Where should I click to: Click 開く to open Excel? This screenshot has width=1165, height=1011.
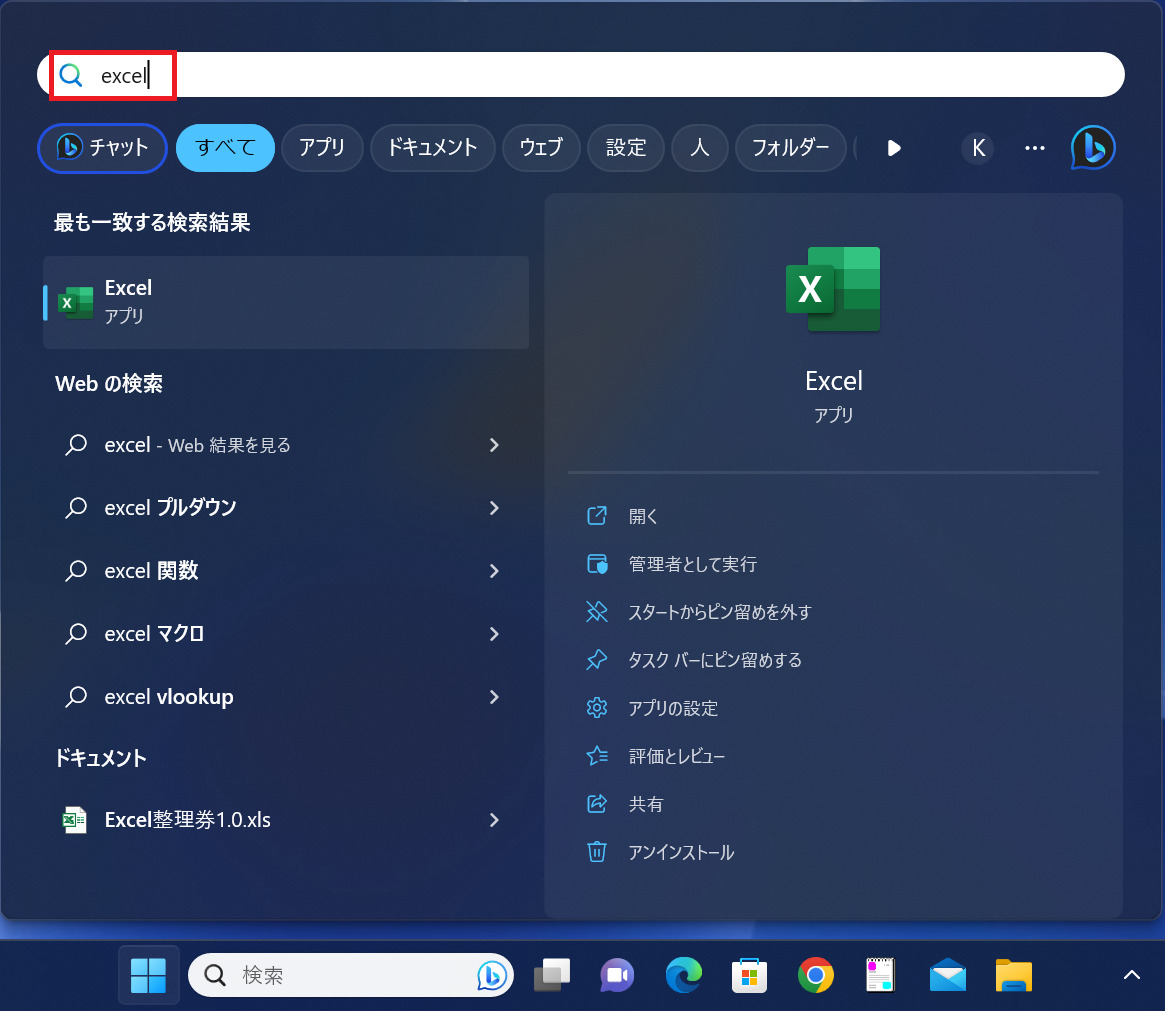click(643, 516)
